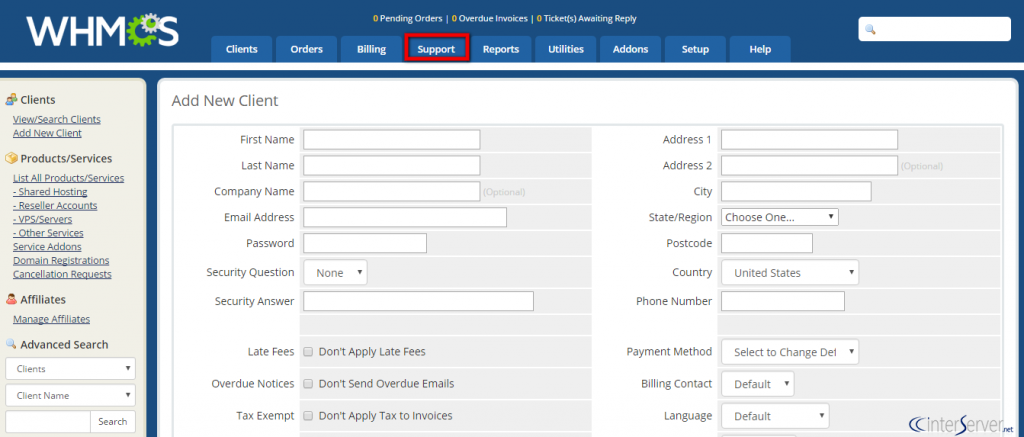Viewport: 1024px width, 437px height.
Task: Open Service Addons link
Action: coord(47,246)
